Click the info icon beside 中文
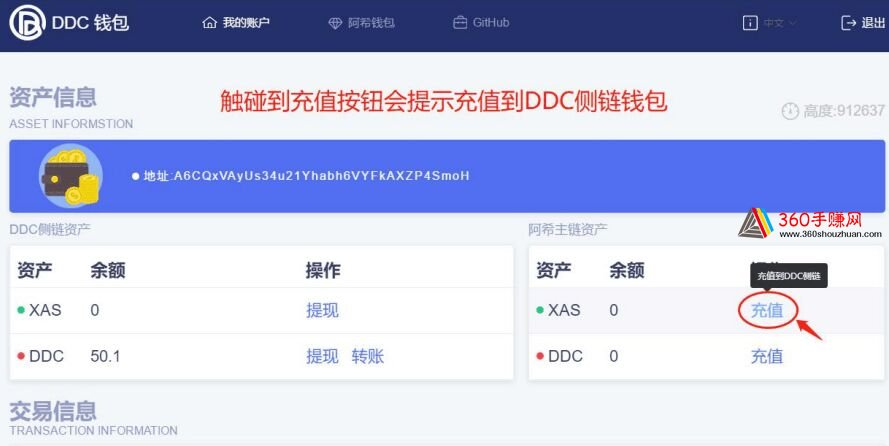 (750, 23)
